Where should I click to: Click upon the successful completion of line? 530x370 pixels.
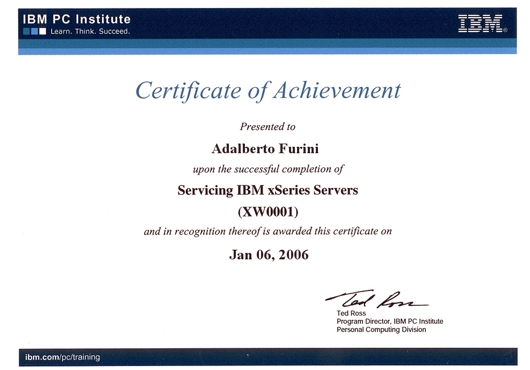coord(268,169)
